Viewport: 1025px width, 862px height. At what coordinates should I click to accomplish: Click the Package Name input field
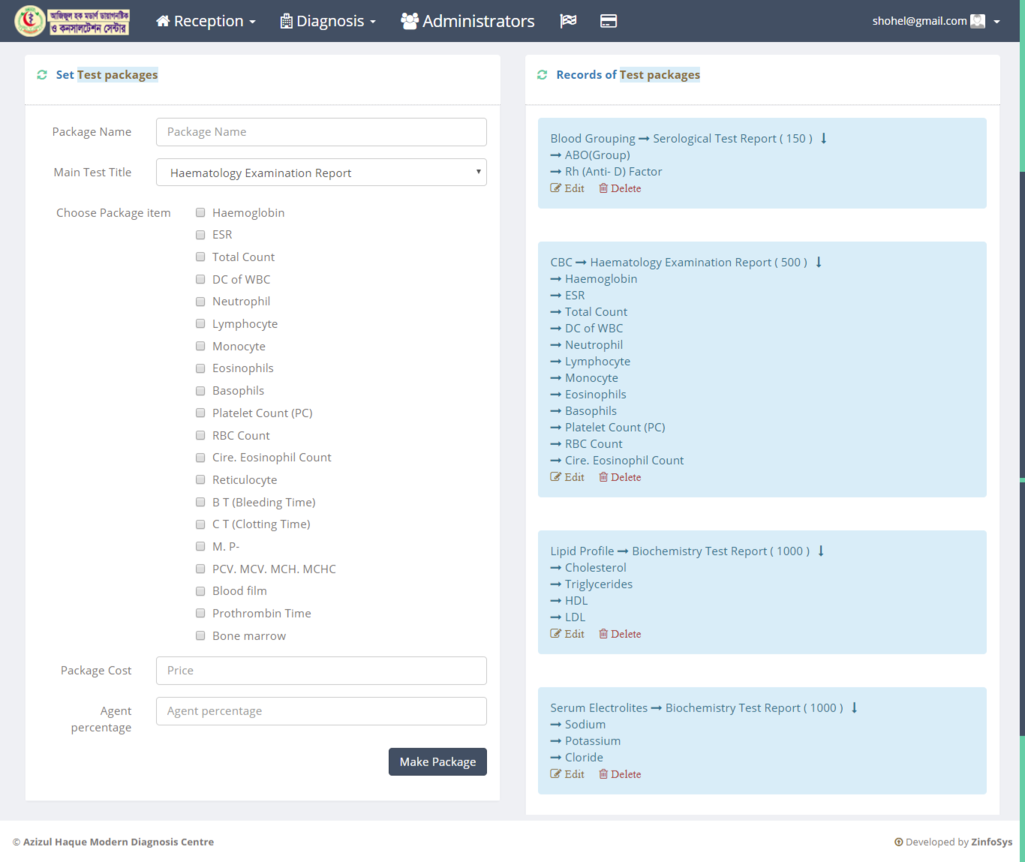[321, 132]
